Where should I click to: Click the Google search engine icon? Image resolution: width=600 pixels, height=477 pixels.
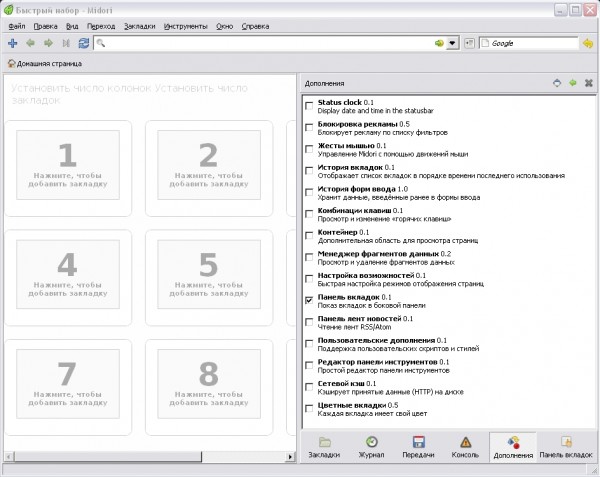[485, 43]
